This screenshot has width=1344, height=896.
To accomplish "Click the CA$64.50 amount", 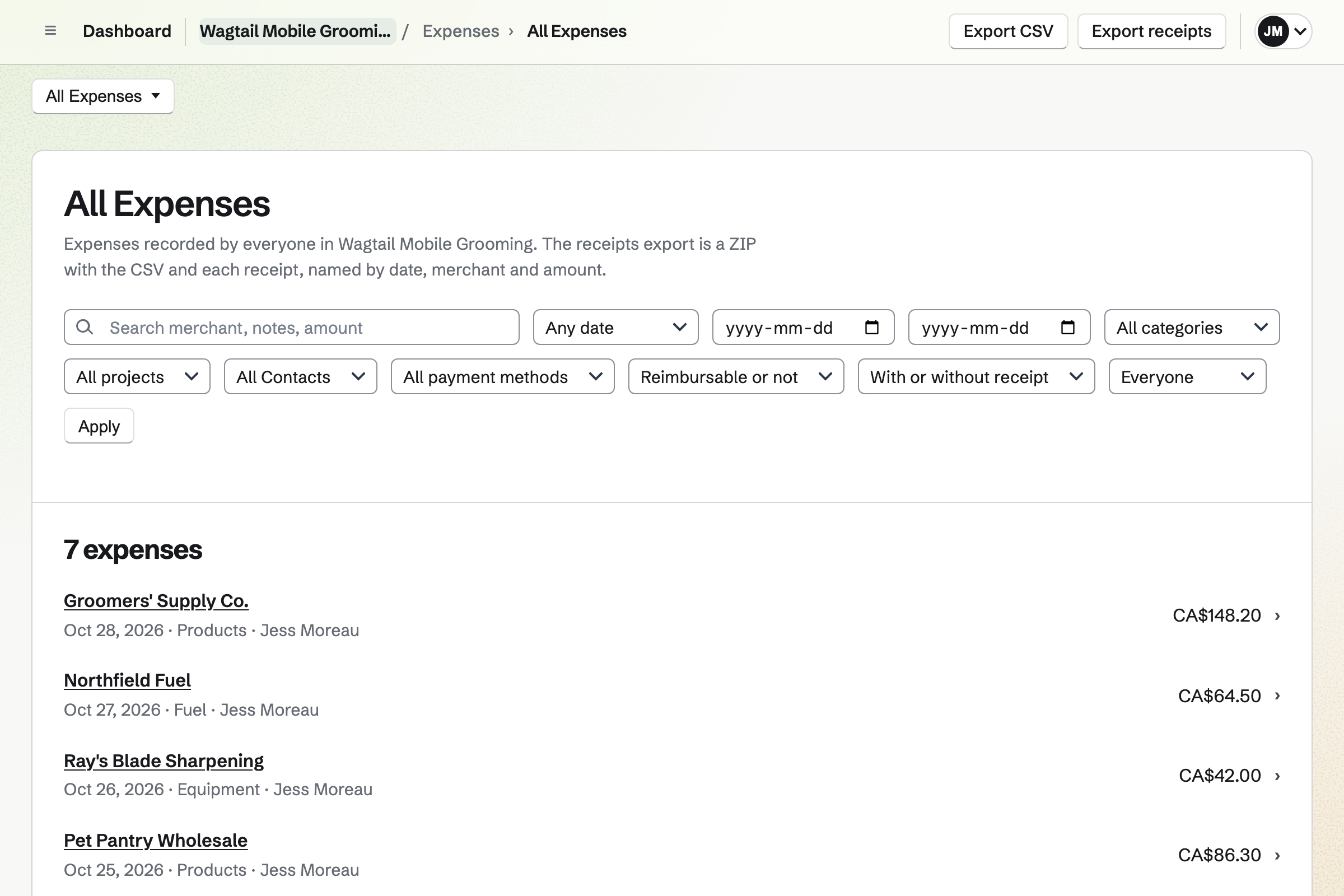I will pyautogui.click(x=1220, y=696).
